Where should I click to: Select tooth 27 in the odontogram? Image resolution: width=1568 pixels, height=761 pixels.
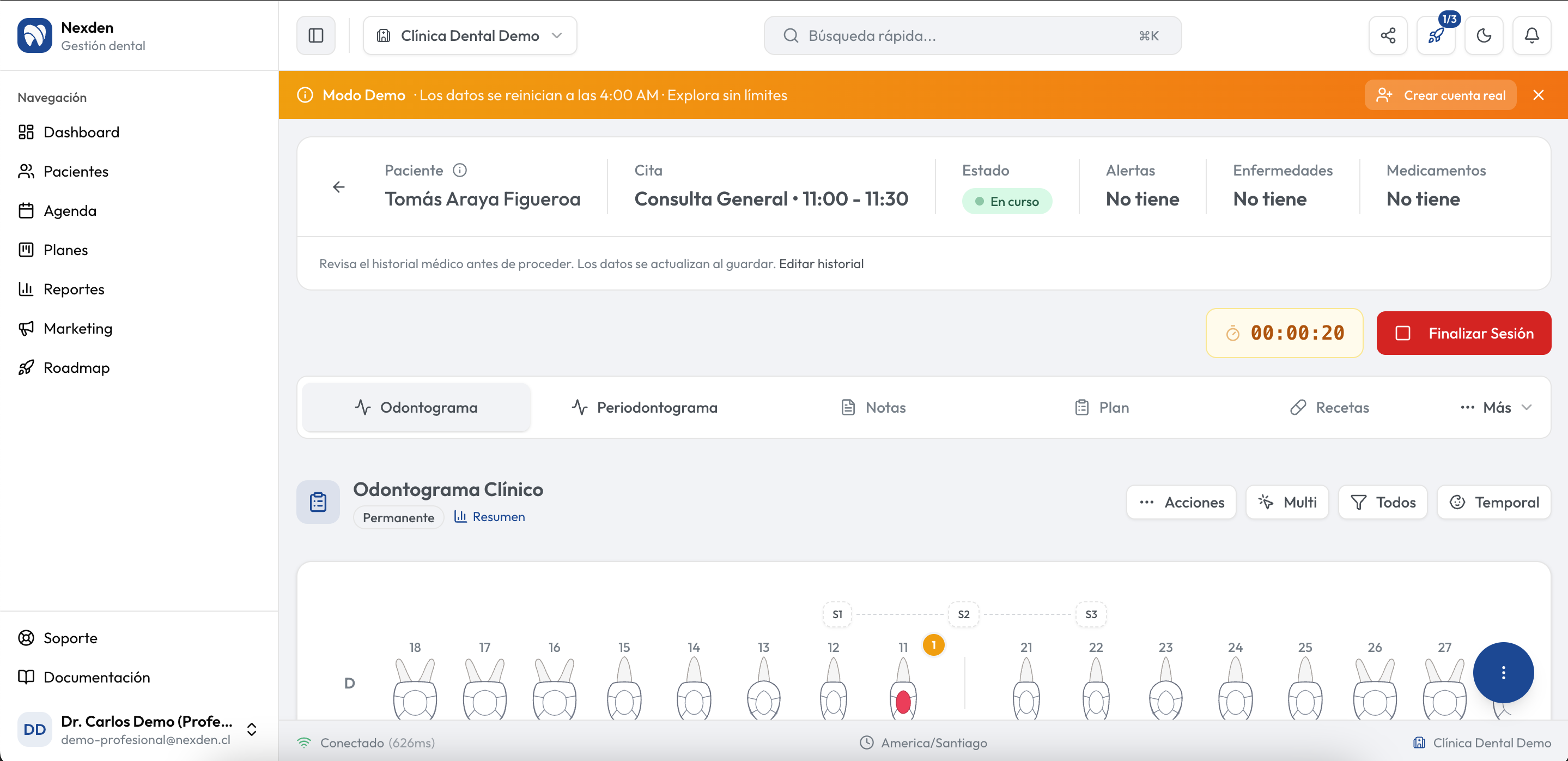click(1444, 688)
